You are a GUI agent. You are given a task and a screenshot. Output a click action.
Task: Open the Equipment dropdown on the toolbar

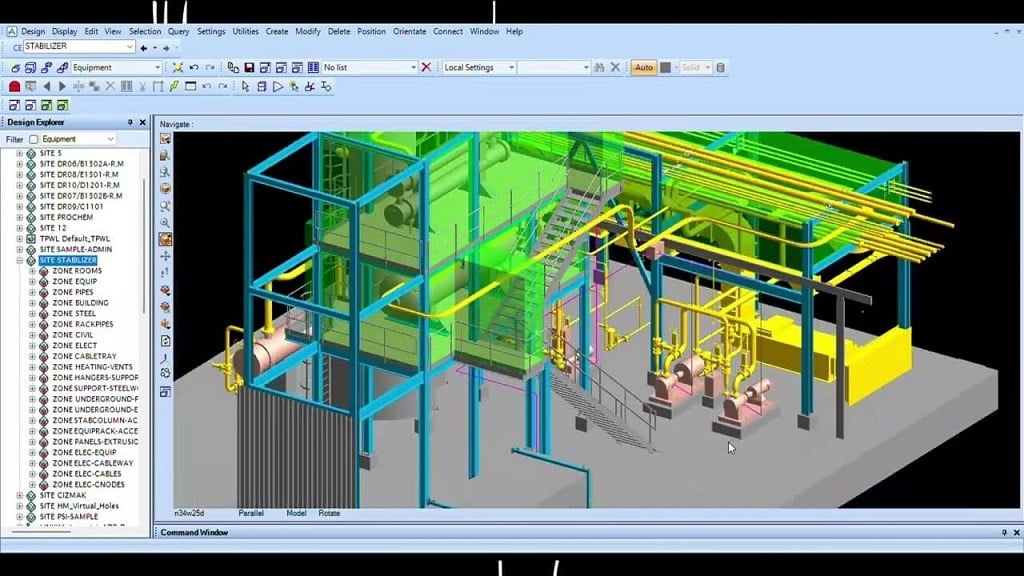tap(158, 66)
